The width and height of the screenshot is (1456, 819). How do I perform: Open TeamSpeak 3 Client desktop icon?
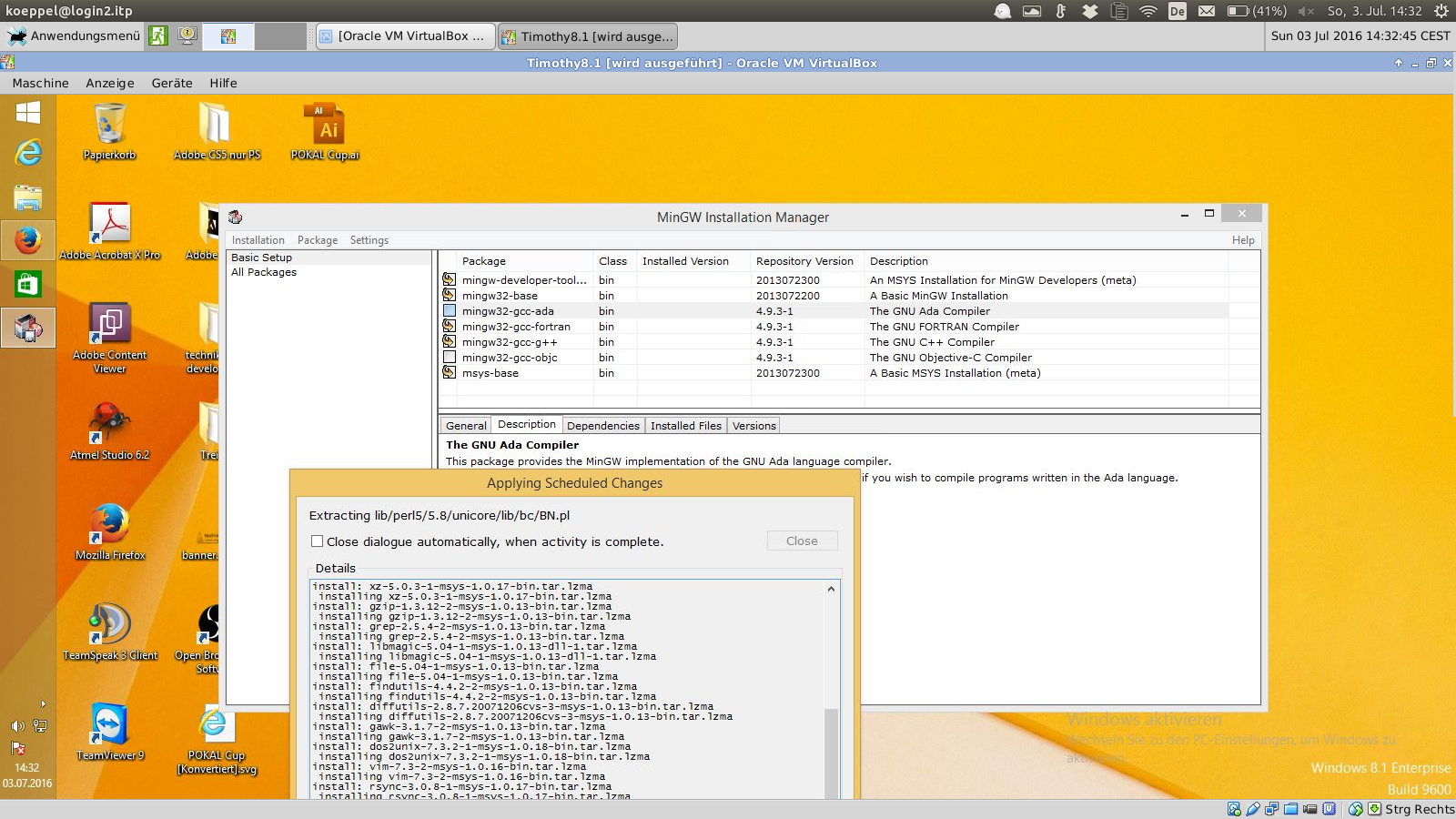point(110,632)
